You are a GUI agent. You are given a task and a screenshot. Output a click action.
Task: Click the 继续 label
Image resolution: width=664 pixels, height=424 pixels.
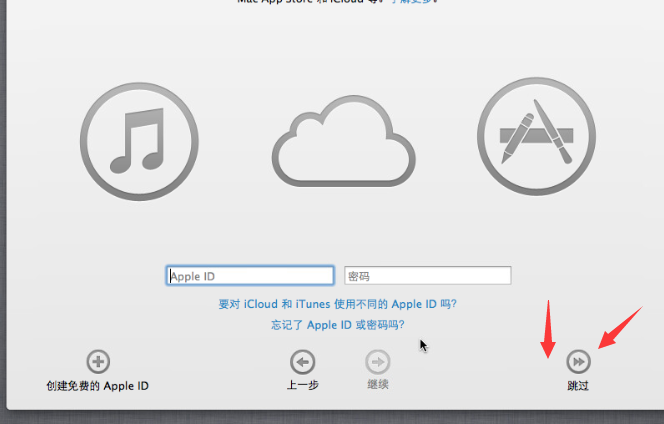click(x=378, y=385)
